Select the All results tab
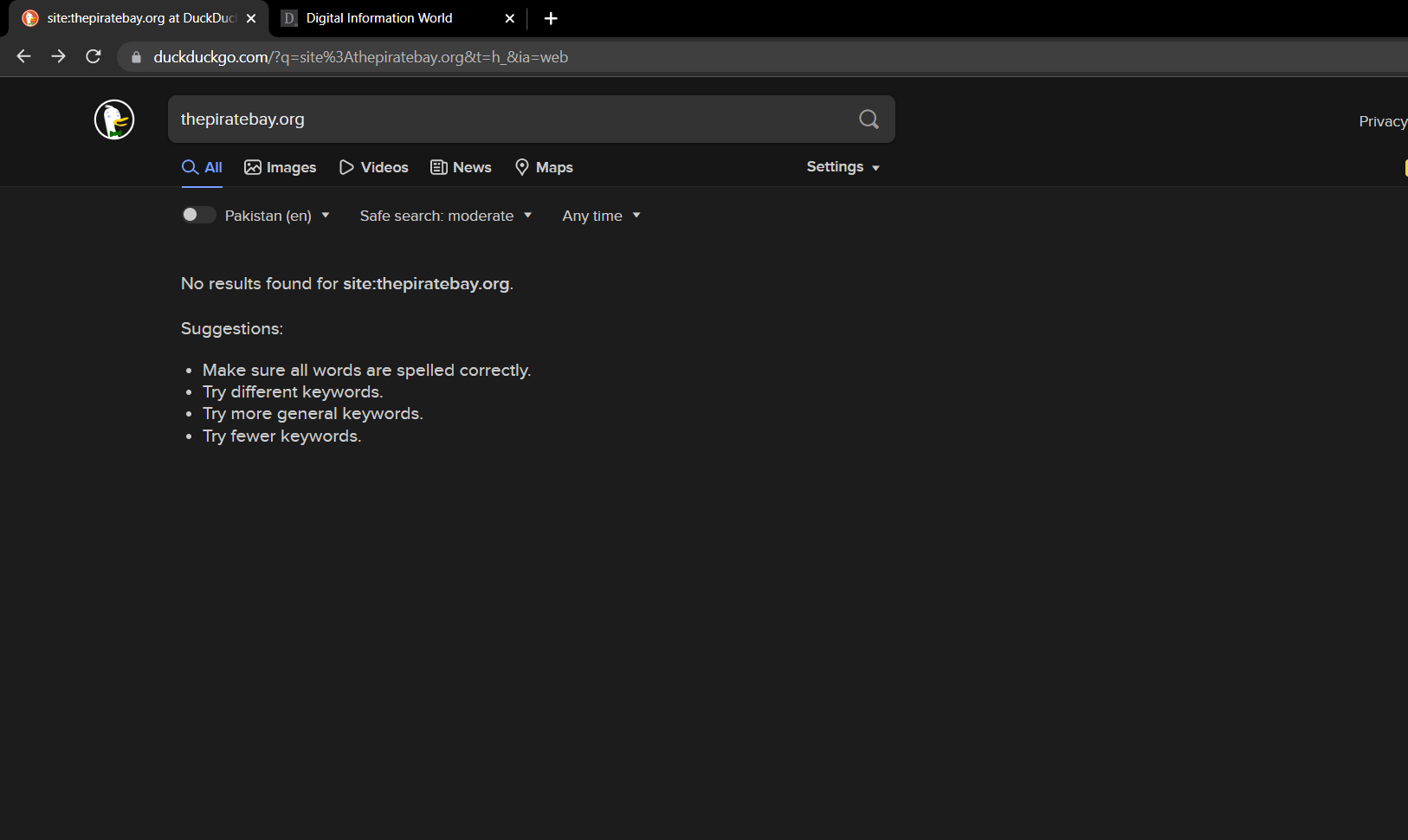1408x840 pixels. pyautogui.click(x=202, y=167)
